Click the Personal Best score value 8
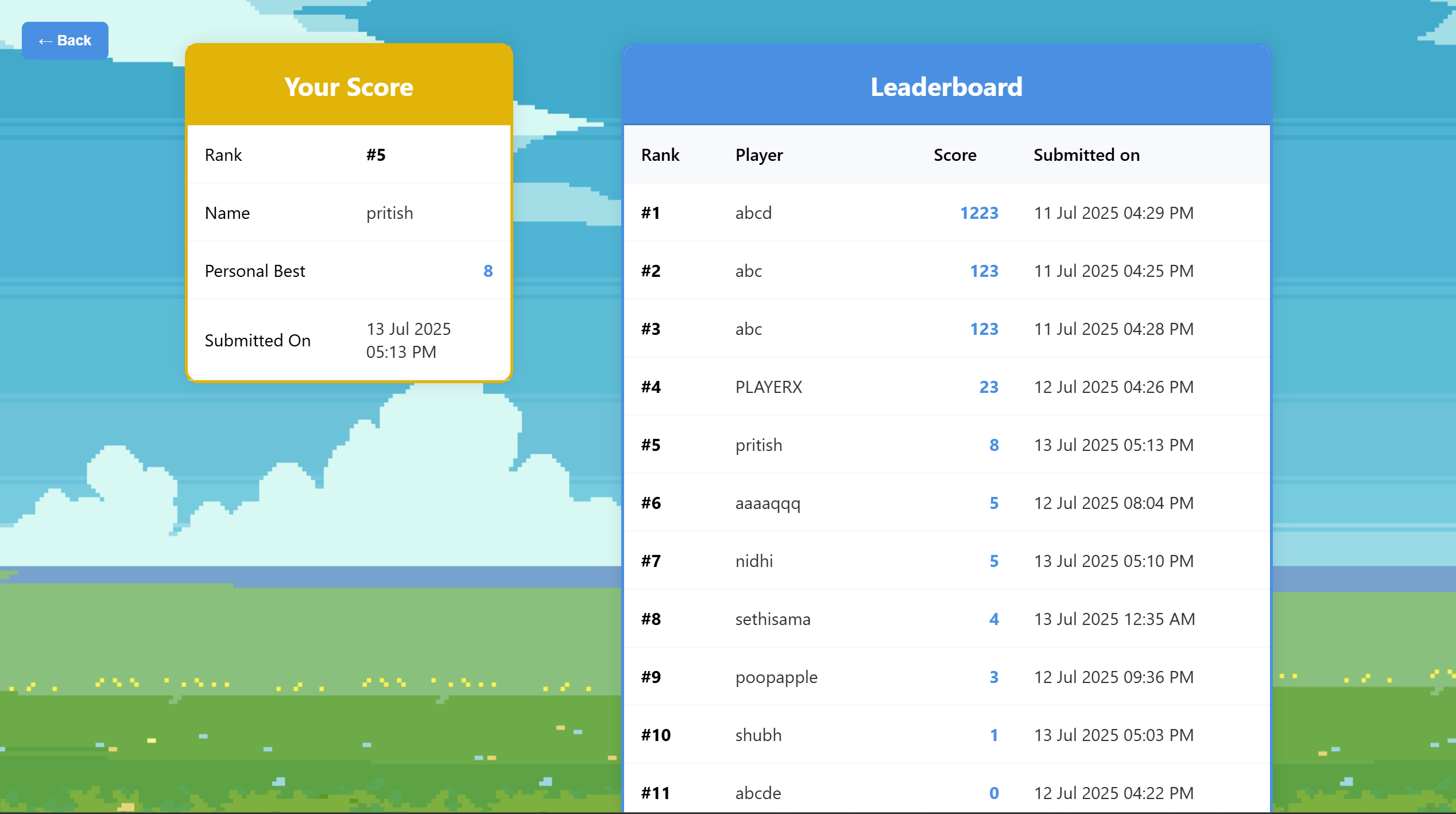This screenshot has width=1456, height=814. pyautogui.click(x=487, y=271)
